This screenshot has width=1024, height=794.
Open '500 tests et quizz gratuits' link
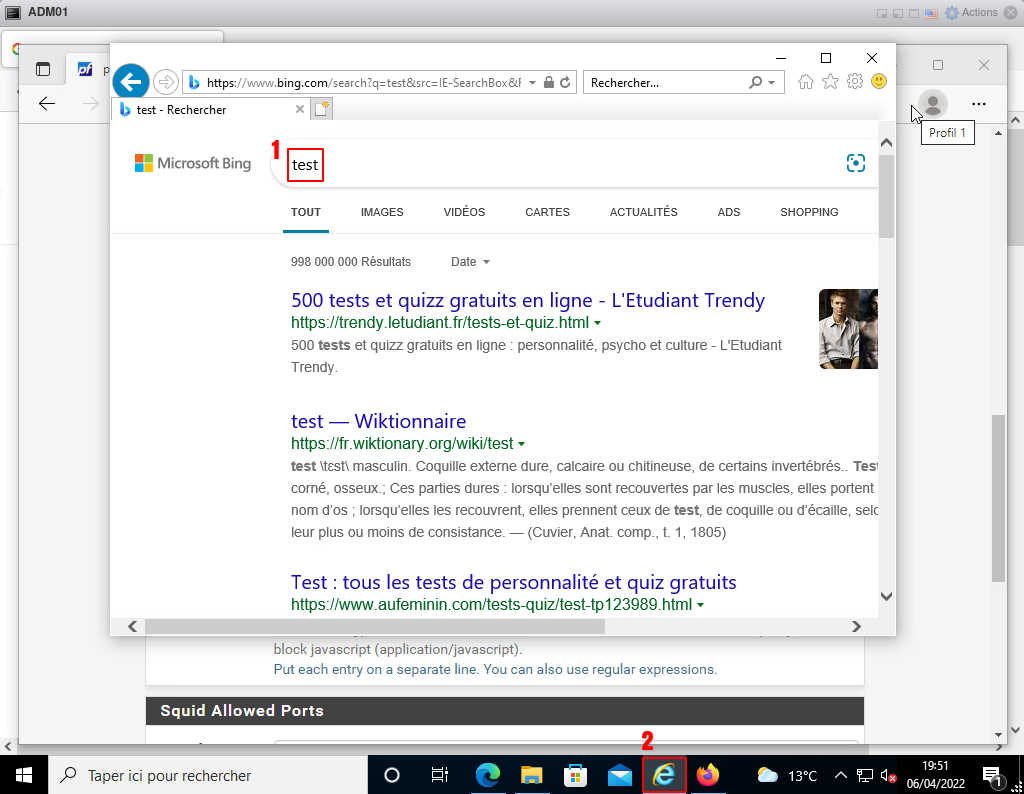(x=527, y=300)
